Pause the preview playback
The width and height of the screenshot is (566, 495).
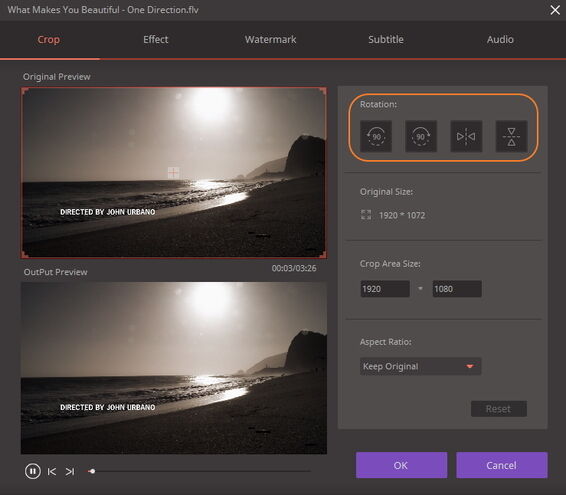pos(32,471)
